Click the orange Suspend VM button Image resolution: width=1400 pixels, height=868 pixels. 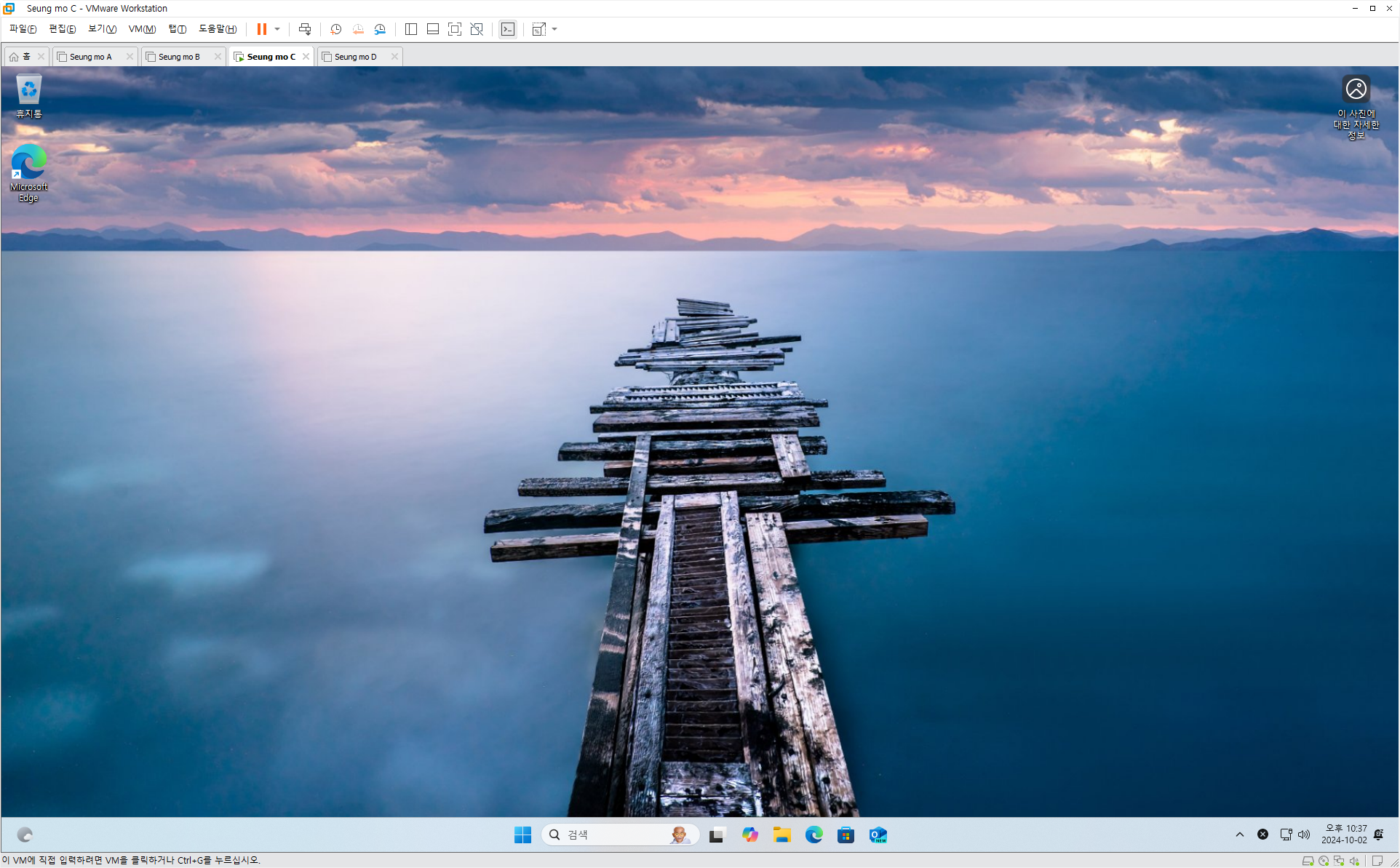coord(261,29)
